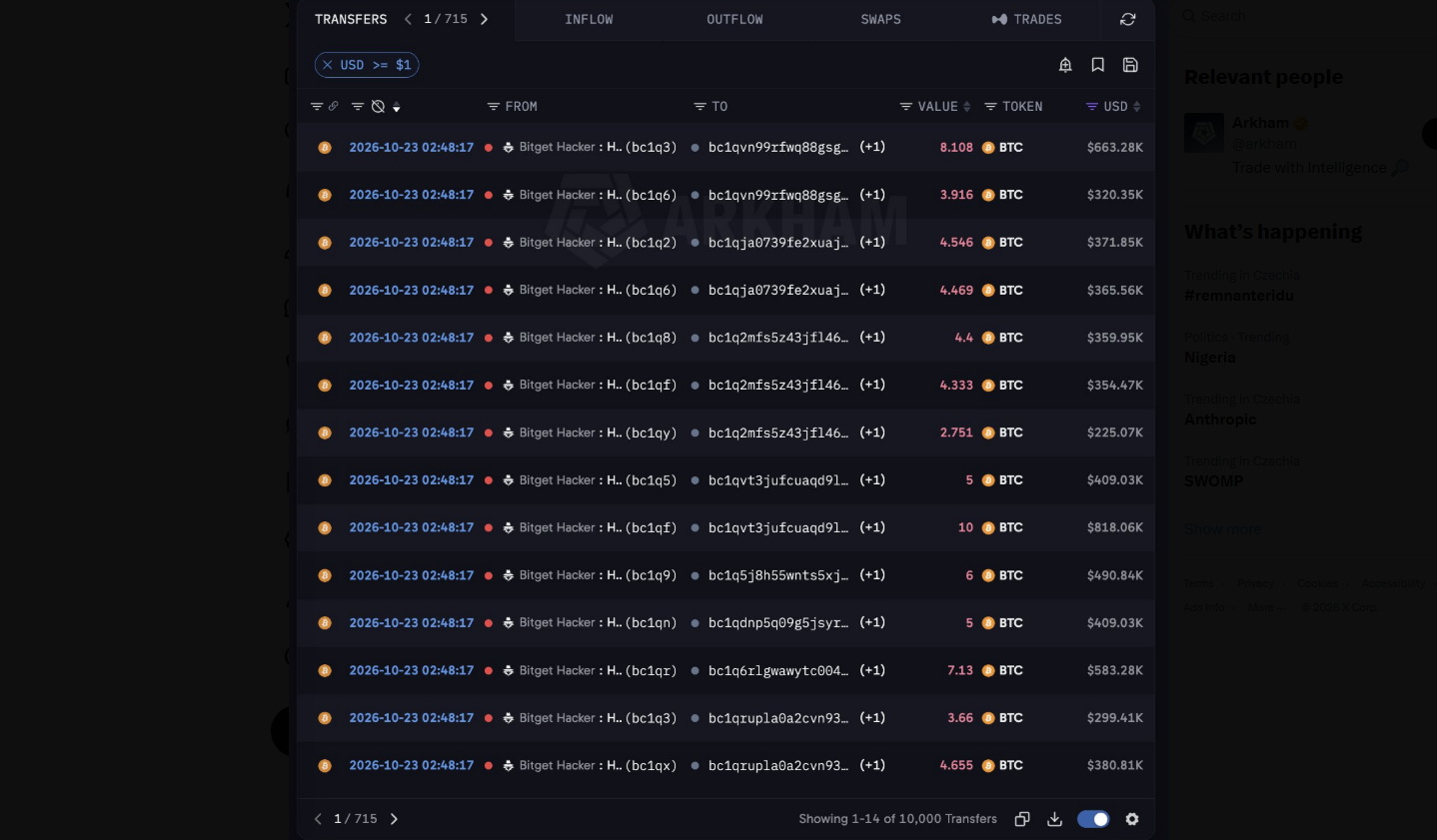Go to previous page beside TRANSFERS tab
This screenshot has height=840, width=1437.
coord(408,19)
